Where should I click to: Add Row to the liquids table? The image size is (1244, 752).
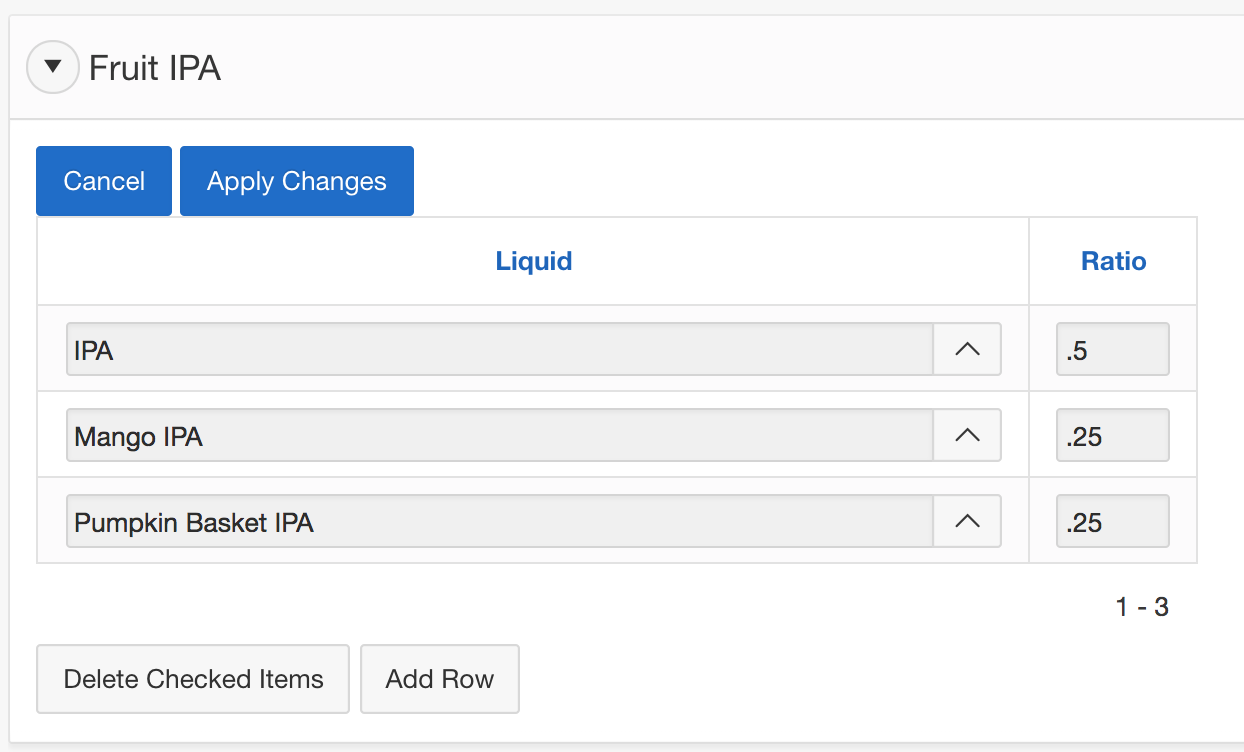(440, 679)
